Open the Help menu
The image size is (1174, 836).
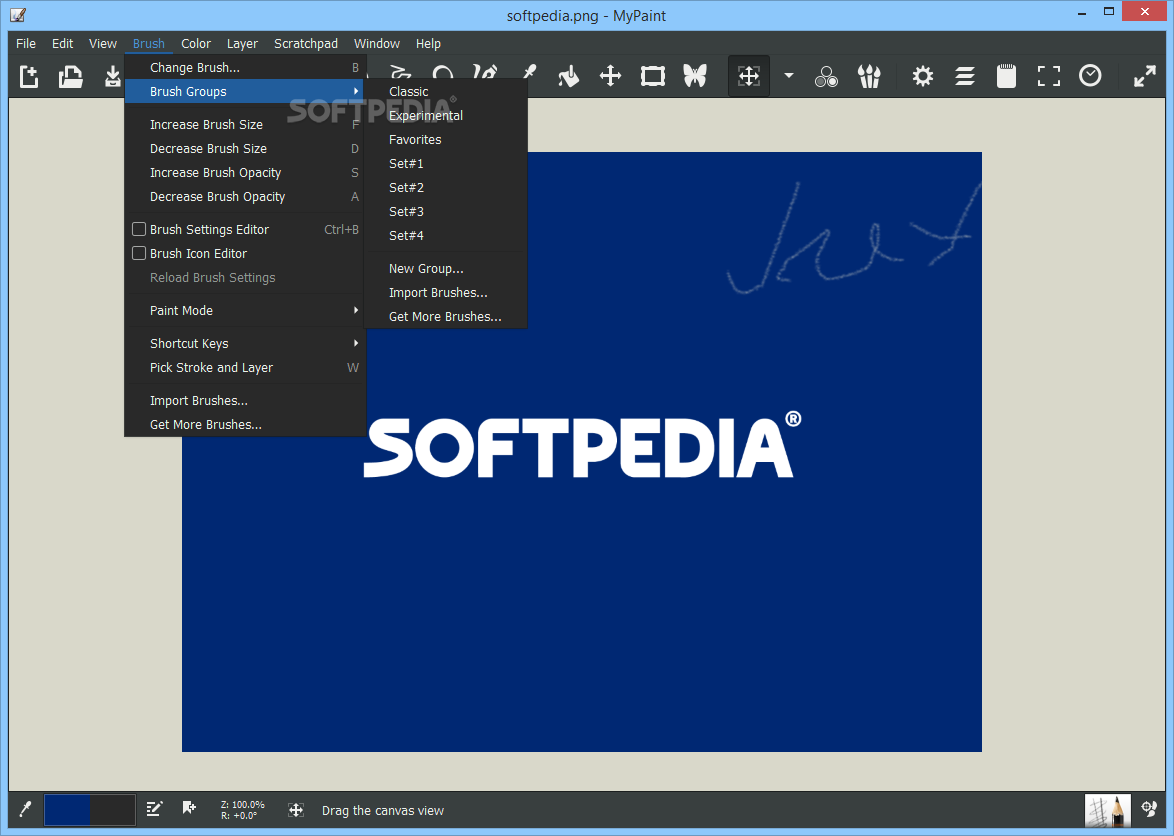(x=428, y=43)
